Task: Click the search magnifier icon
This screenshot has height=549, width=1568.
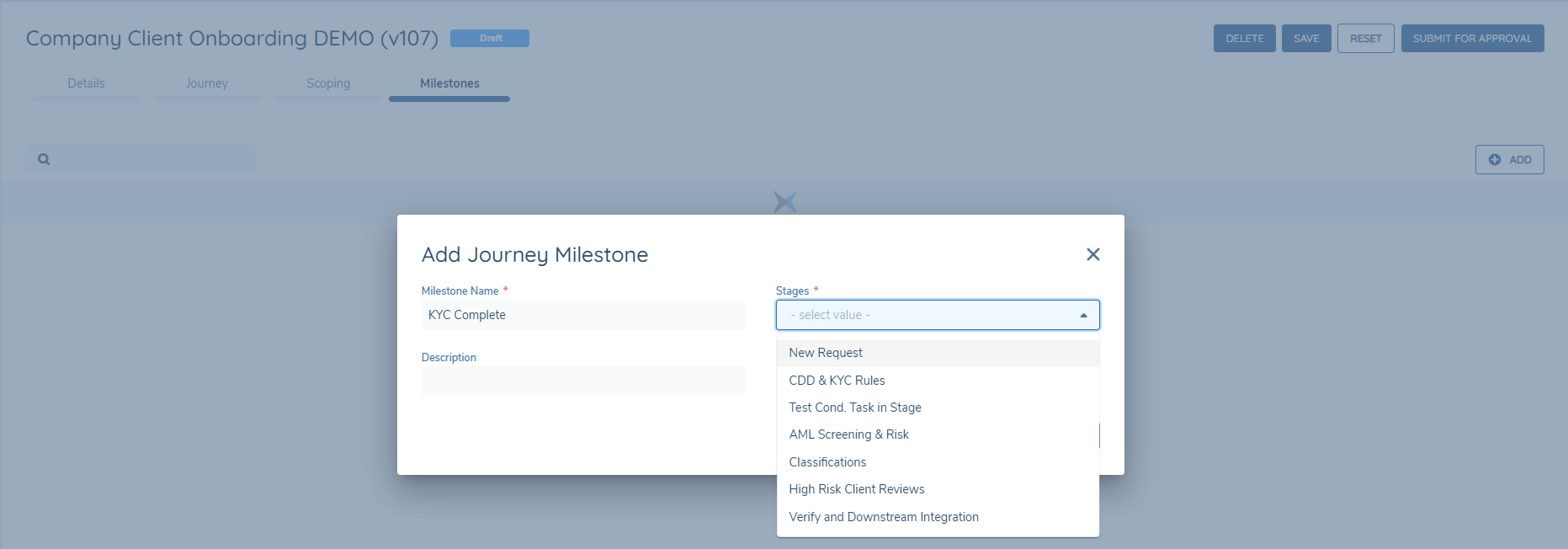Action: click(44, 159)
